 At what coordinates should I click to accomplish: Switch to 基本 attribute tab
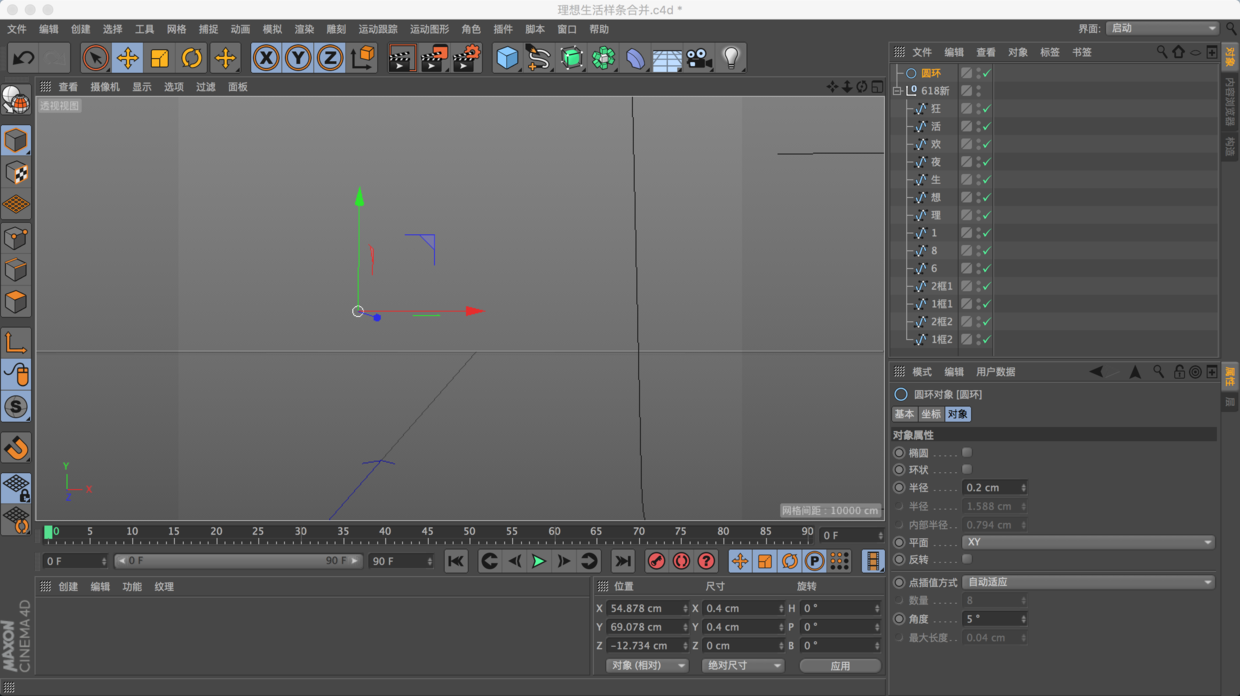(904, 414)
